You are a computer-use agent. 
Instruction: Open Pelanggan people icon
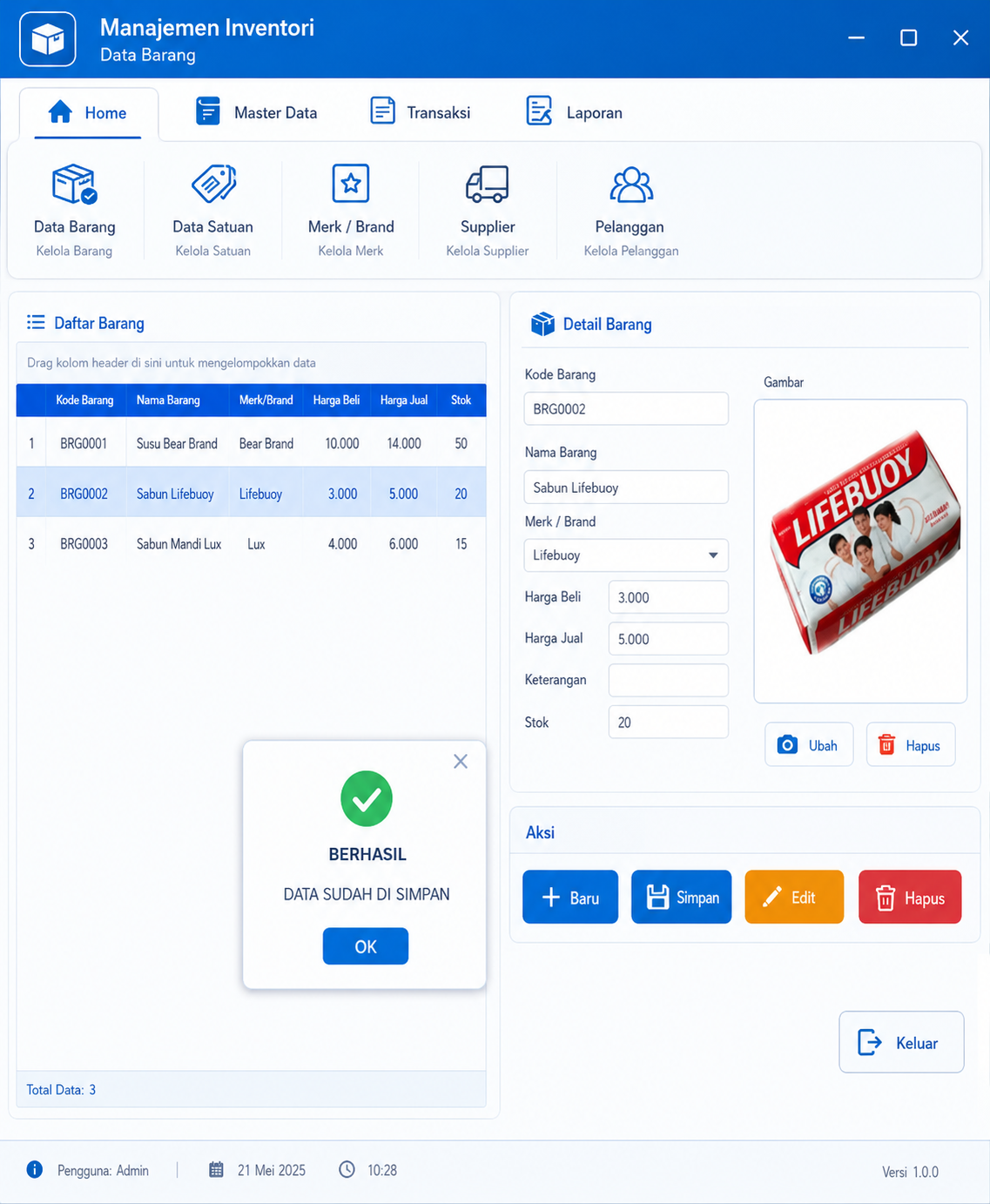631,184
